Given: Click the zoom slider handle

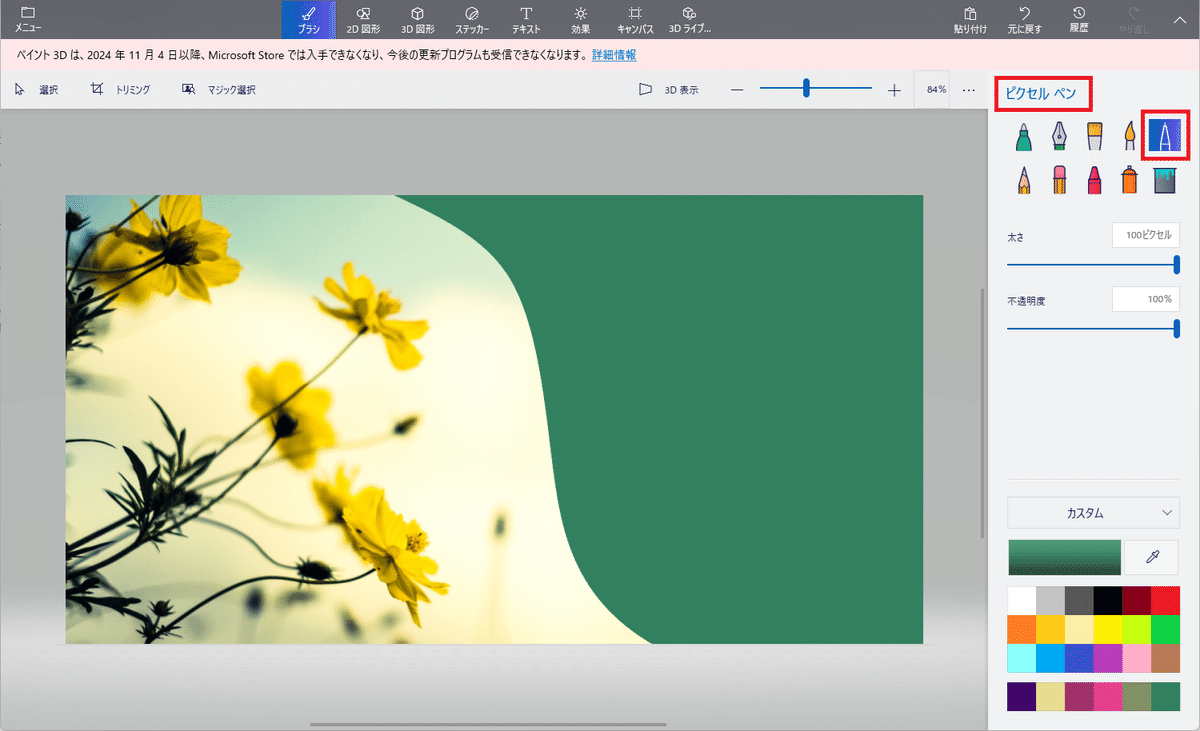Looking at the screenshot, I should [x=806, y=89].
